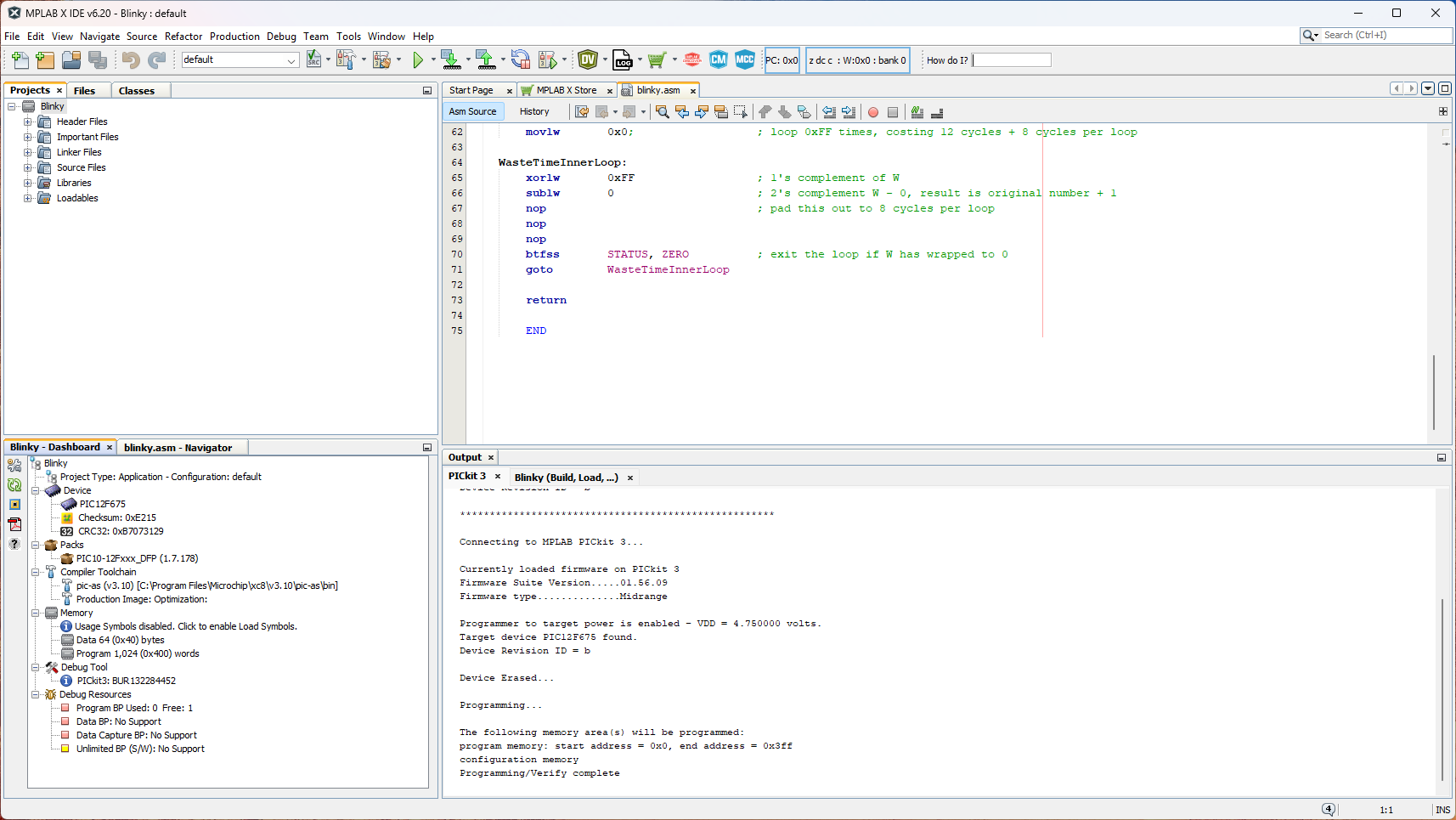Click the New File icon
The width and height of the screenshot is (1456, 820).
[20, 59]
